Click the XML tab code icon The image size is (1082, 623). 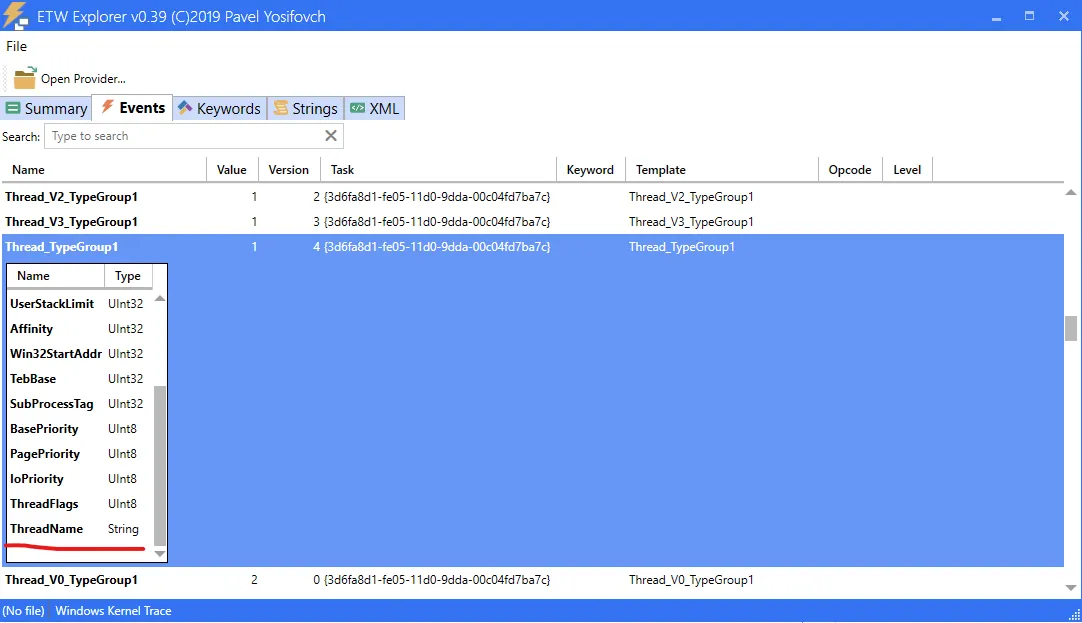(357, 108)
